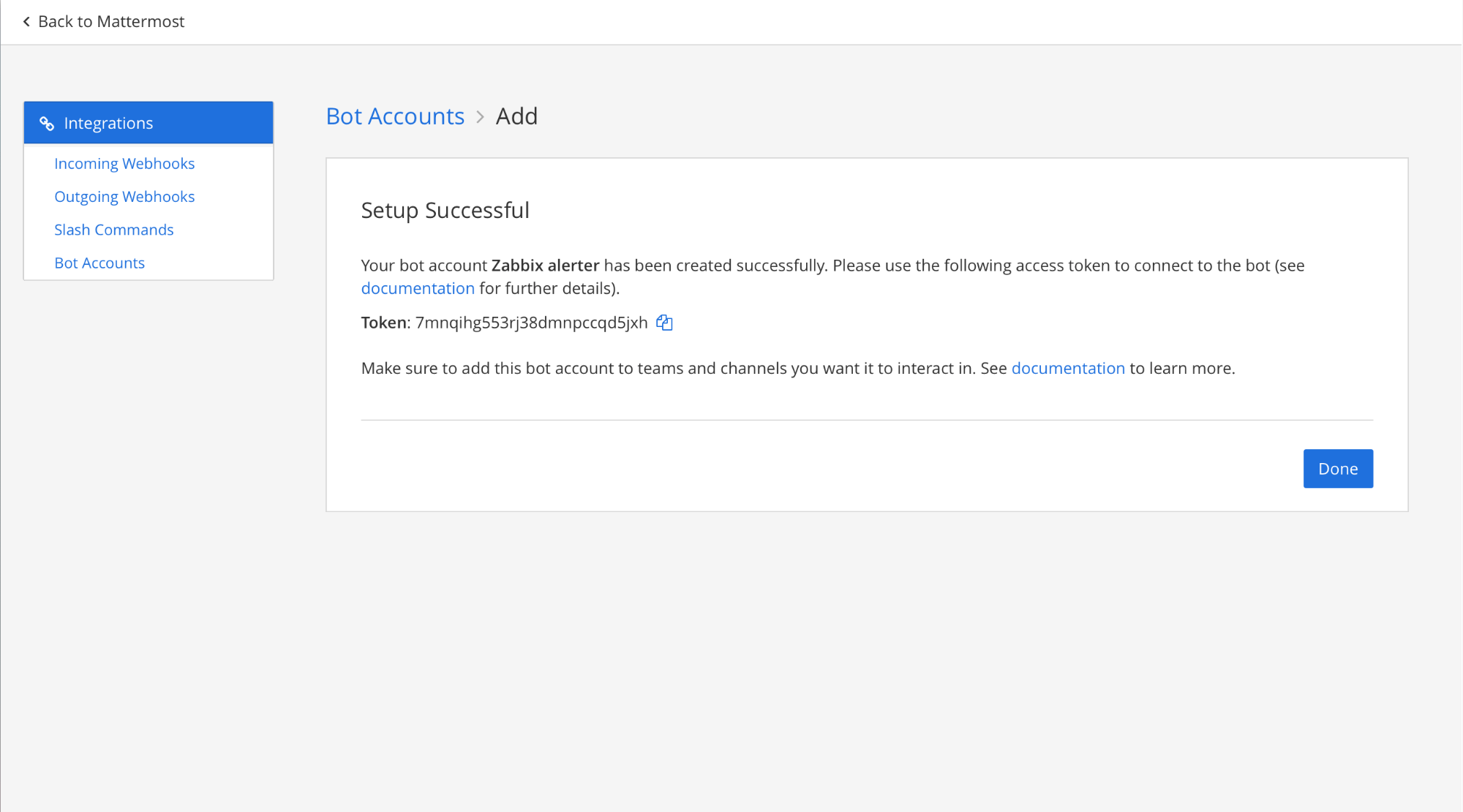
Task: Click the Add breadcrumb title
Action: pos(516,116)
